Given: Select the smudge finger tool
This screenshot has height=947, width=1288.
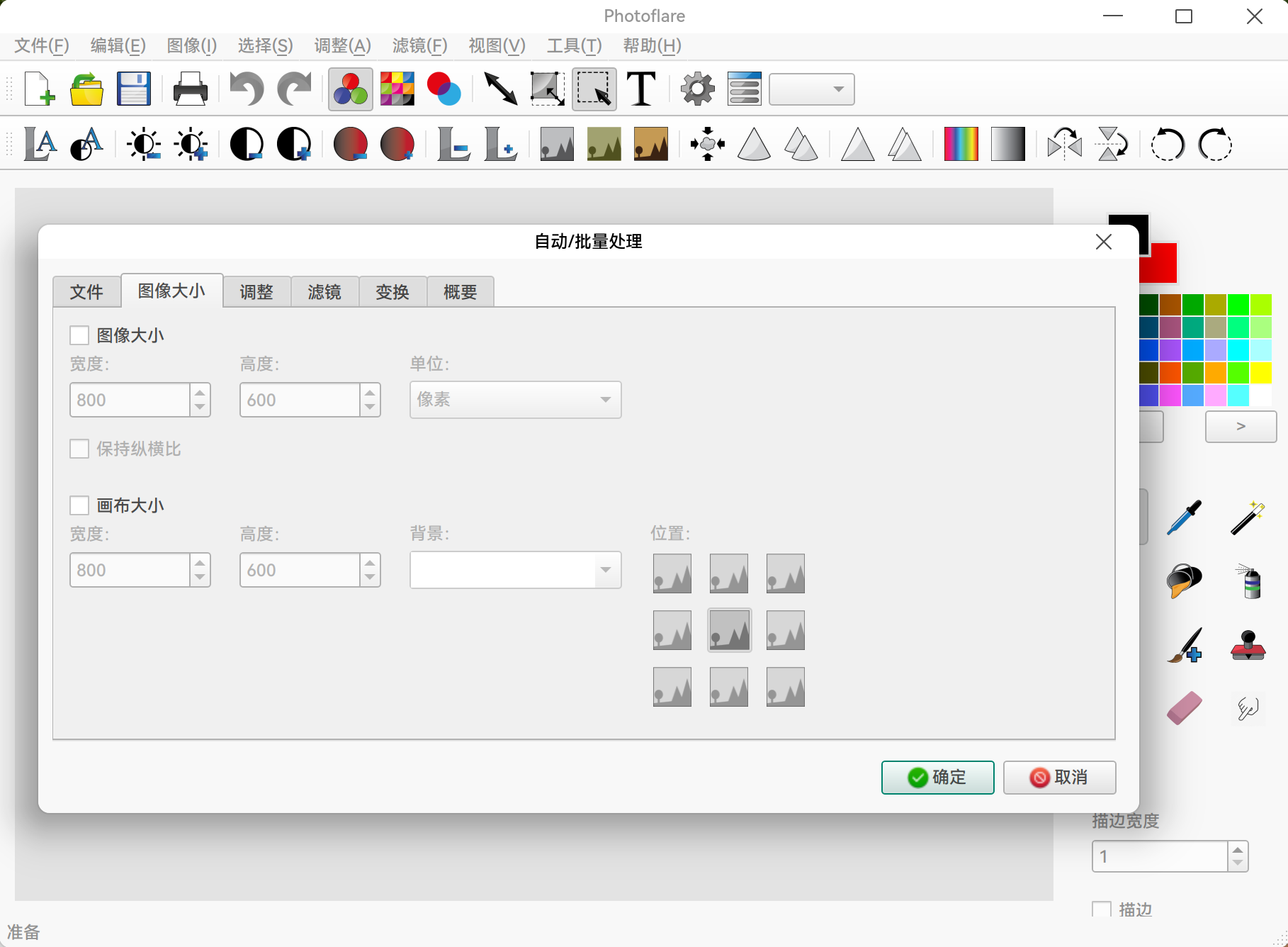Looking at the screenshot, I should [x=1248, y=707].
